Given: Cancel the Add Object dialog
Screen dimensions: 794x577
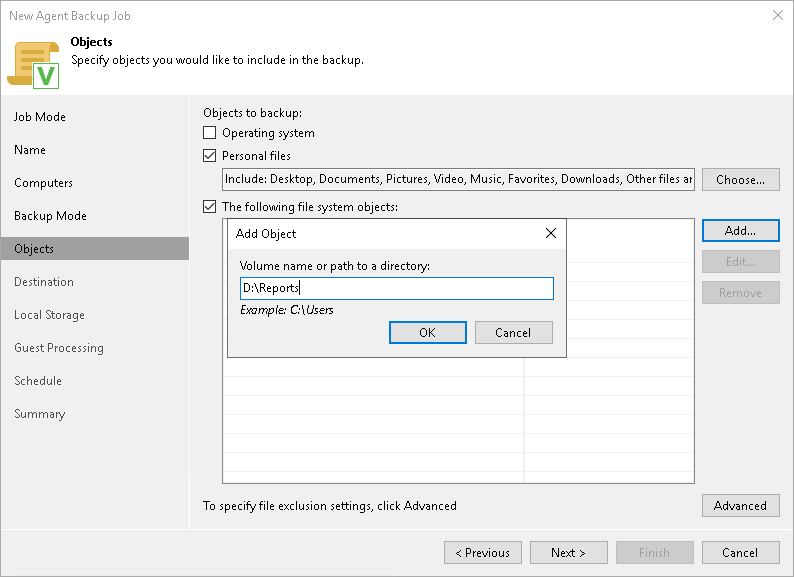Looking at the screenshot, I should 513,332.
